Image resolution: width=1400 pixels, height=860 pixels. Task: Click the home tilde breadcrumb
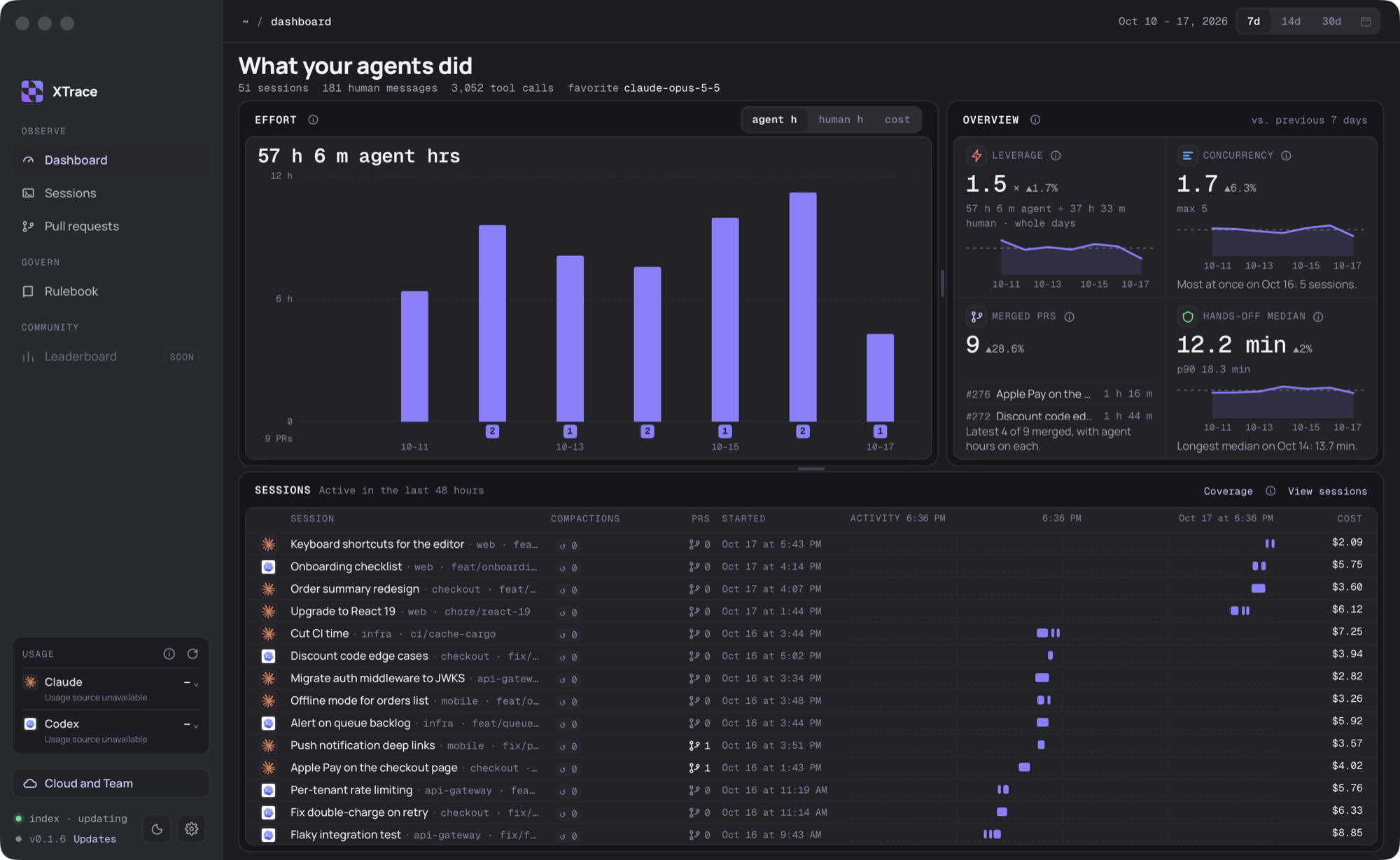(x=245, y=22)
